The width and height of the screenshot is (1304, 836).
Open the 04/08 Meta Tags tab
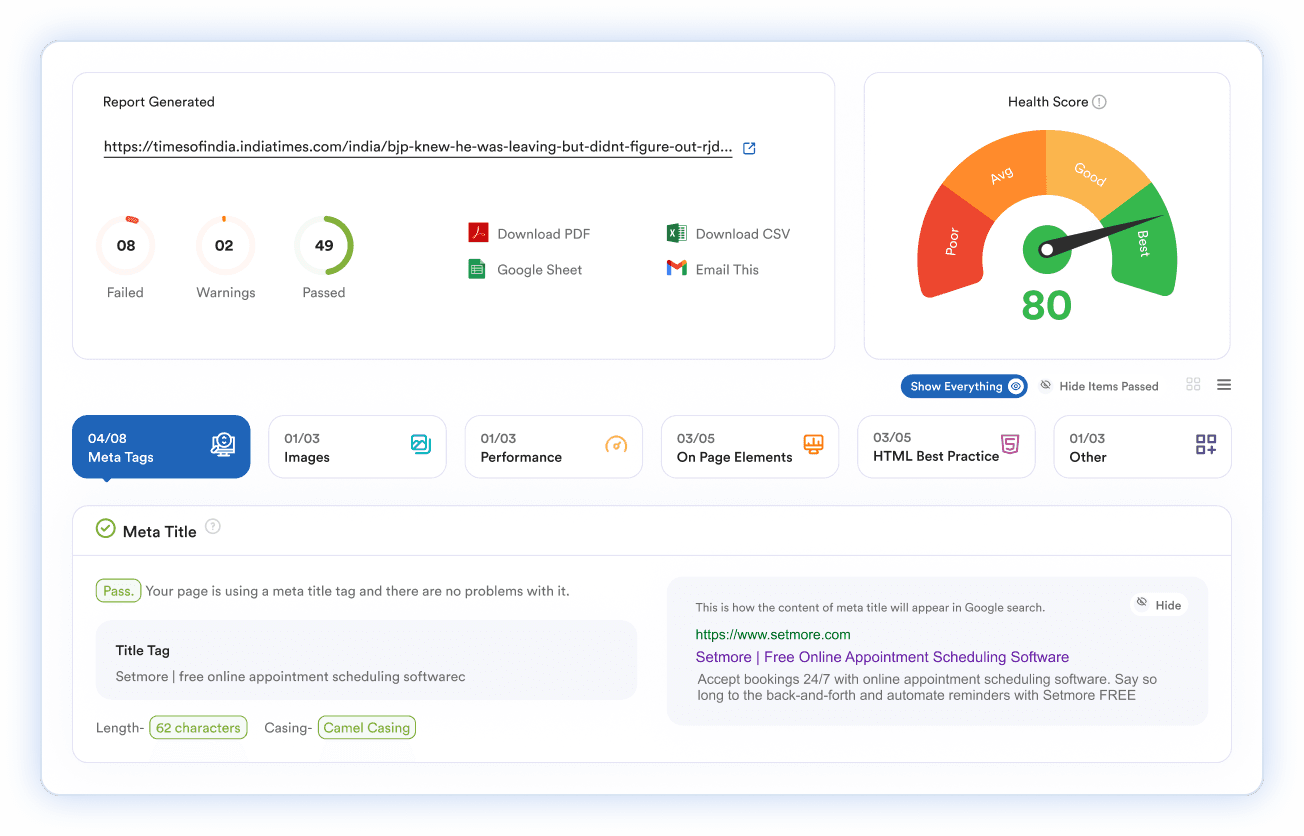161,447
